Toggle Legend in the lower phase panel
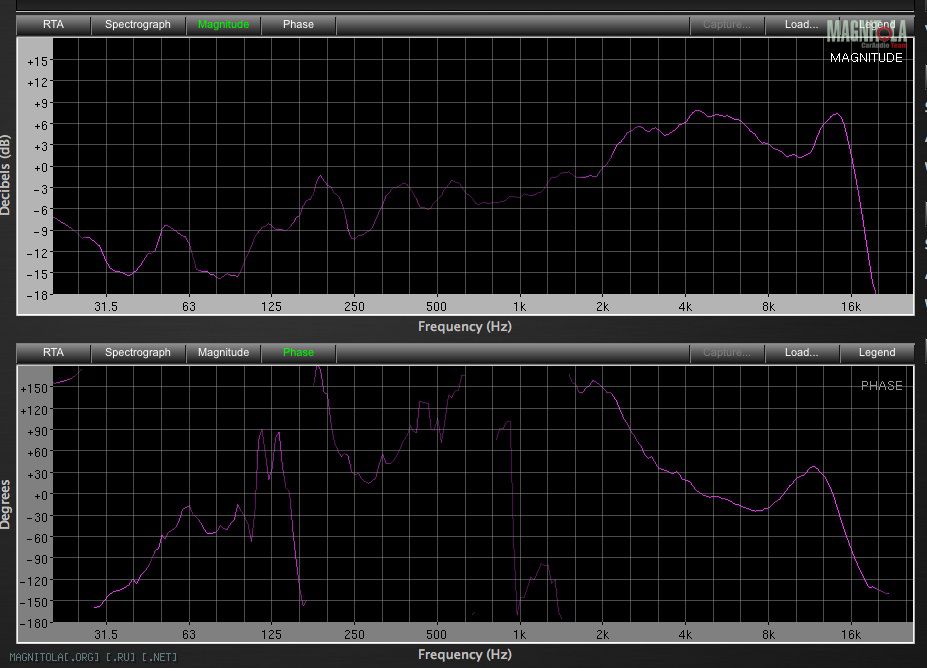 click(877, 352)
